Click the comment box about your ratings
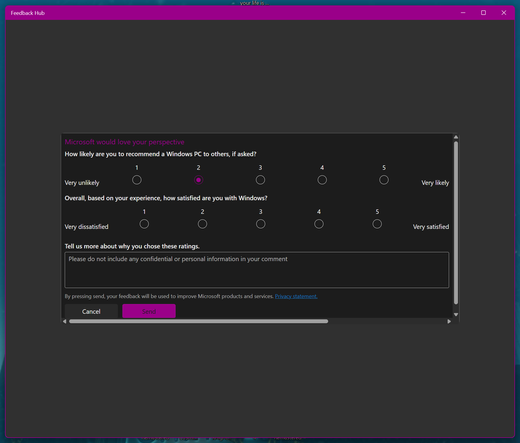 click(x=257, y=270)
